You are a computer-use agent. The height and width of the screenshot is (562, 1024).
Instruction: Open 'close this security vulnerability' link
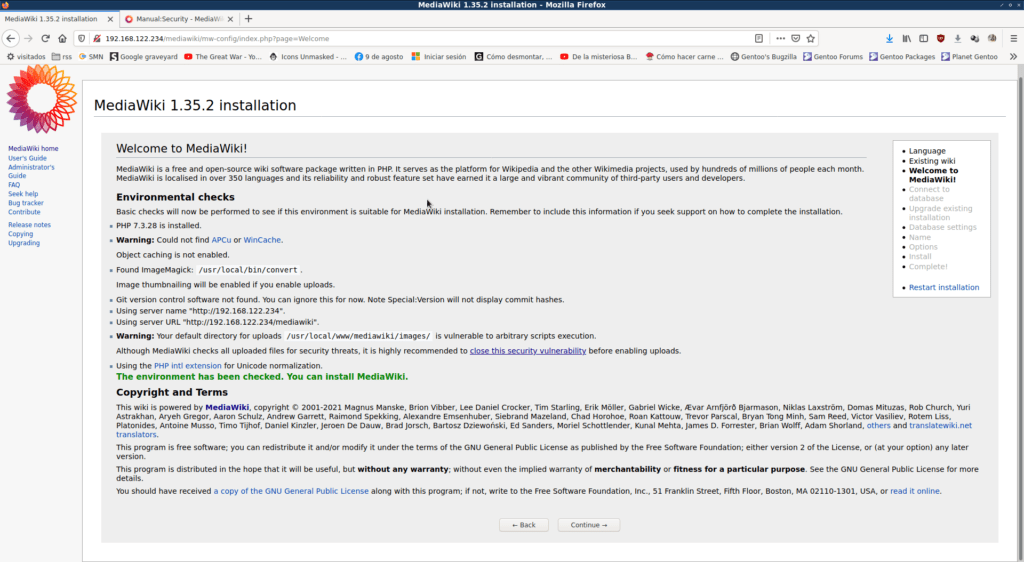528,351
